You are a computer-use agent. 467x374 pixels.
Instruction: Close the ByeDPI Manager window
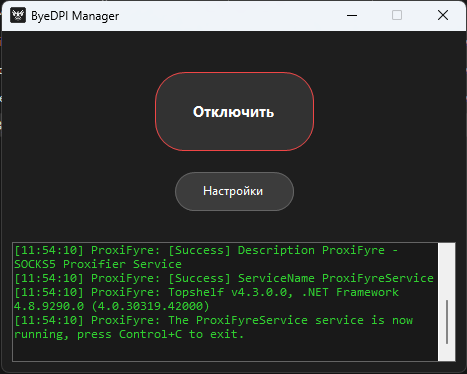443,15
